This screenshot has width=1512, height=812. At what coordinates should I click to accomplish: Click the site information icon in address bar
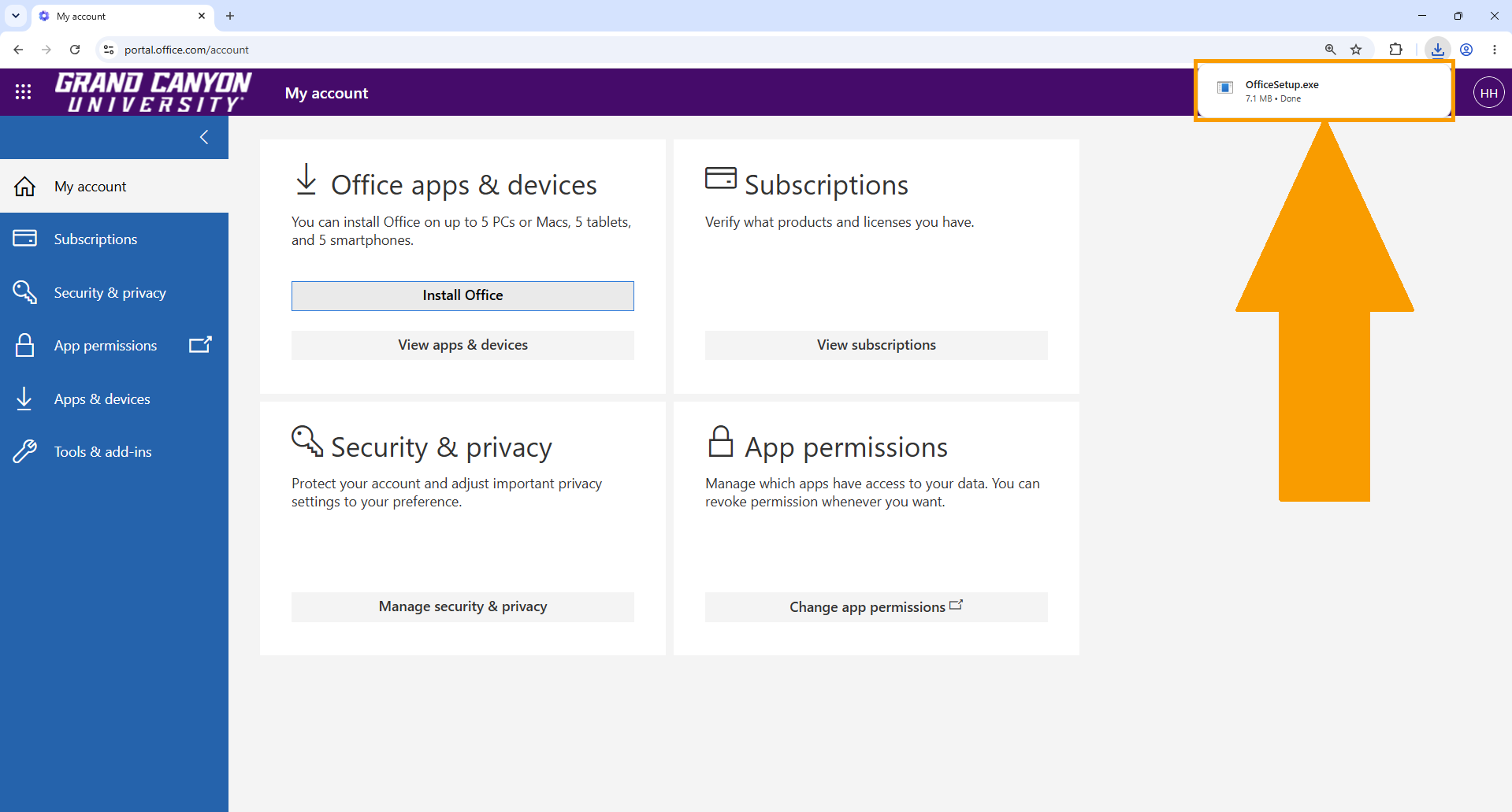[x=109, y=50]
